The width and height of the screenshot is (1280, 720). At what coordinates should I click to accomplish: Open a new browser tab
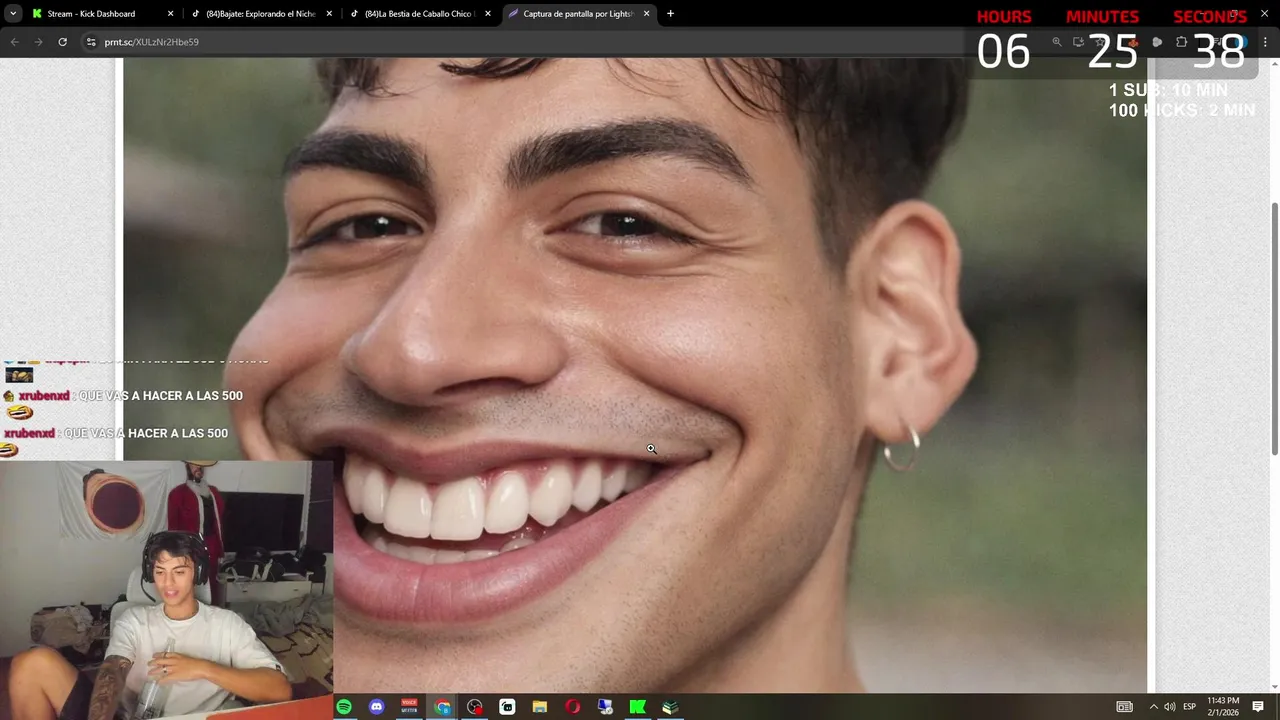(x=670, y=14)
